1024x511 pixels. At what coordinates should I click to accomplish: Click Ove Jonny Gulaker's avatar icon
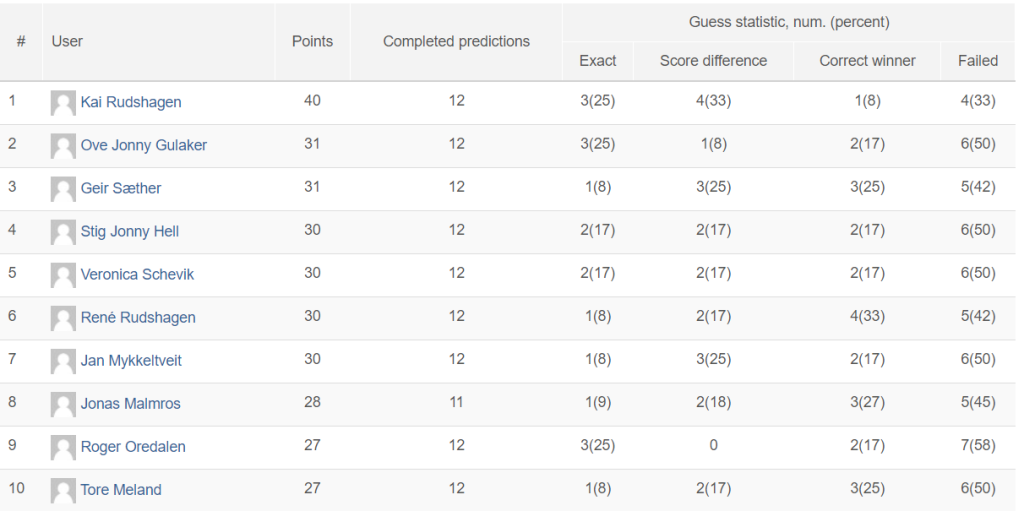[x=63, y=146]
